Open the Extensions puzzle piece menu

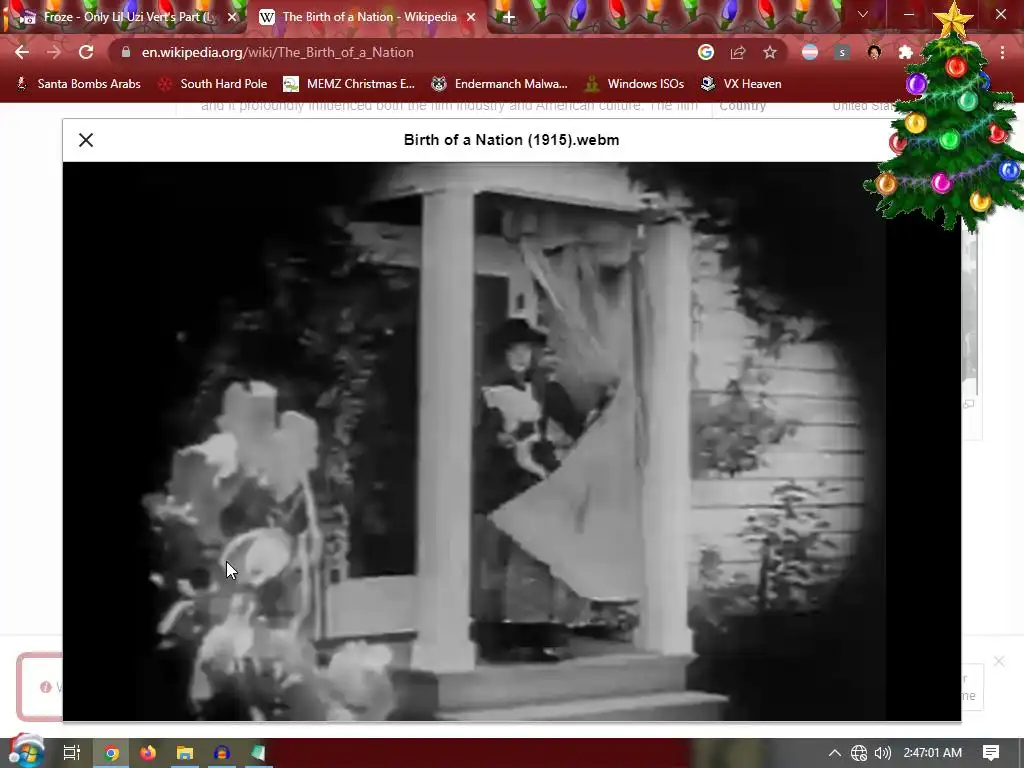click(905, 52)
